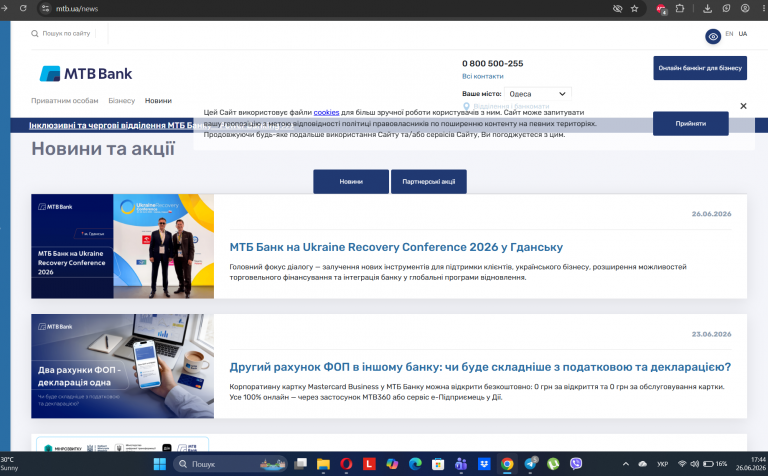
Task: Open Приватним особам menu item
Action: (x=65, y=100)
